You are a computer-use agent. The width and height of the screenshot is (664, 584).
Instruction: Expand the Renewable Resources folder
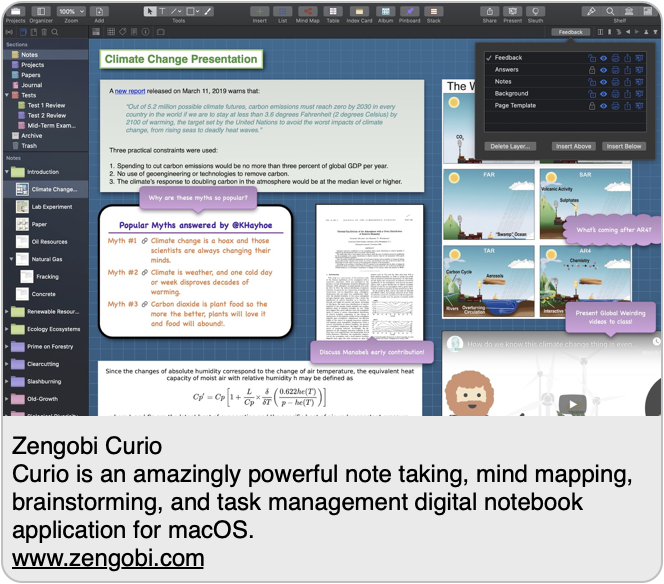coord(9,312)
